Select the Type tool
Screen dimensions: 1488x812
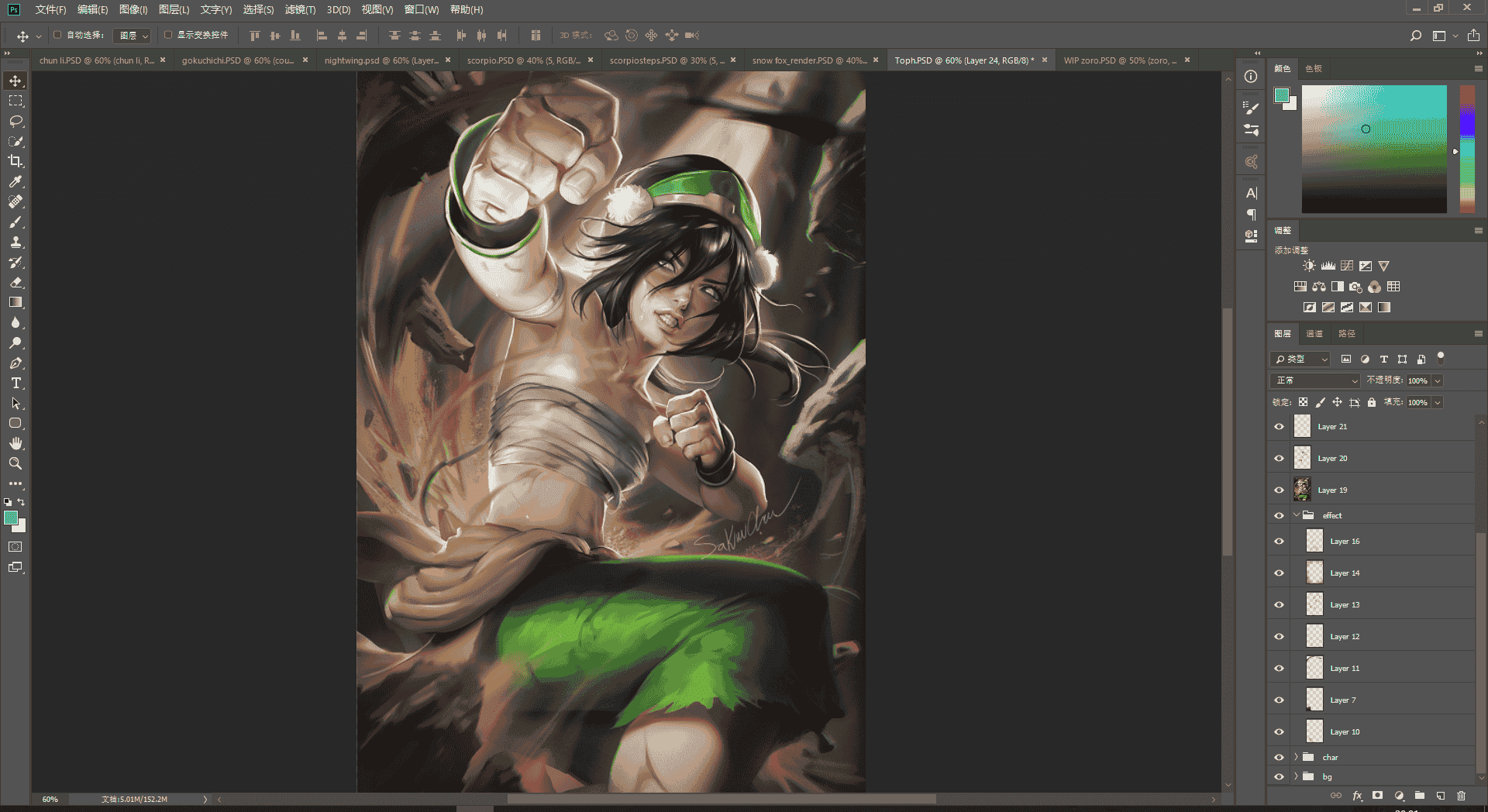tap(15, 383)
